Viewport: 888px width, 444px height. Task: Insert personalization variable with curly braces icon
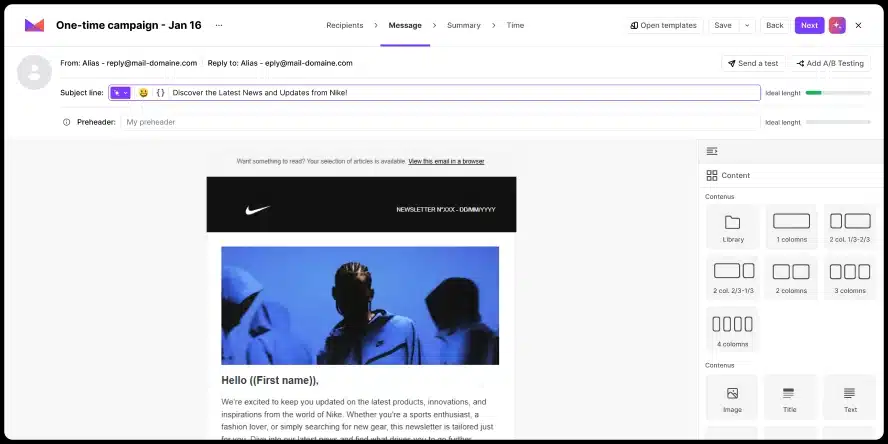click(160, 93)
